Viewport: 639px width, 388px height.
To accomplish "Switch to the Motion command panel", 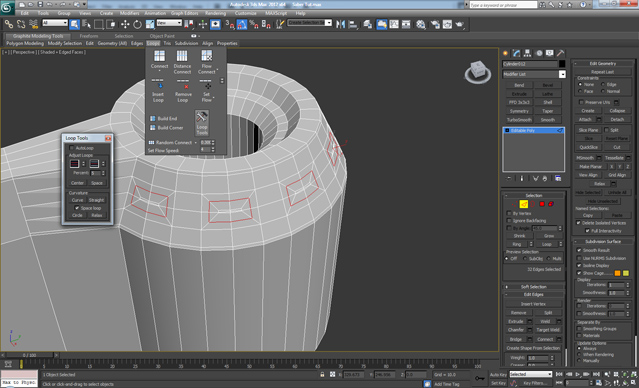I will click(x=539, y=53).
